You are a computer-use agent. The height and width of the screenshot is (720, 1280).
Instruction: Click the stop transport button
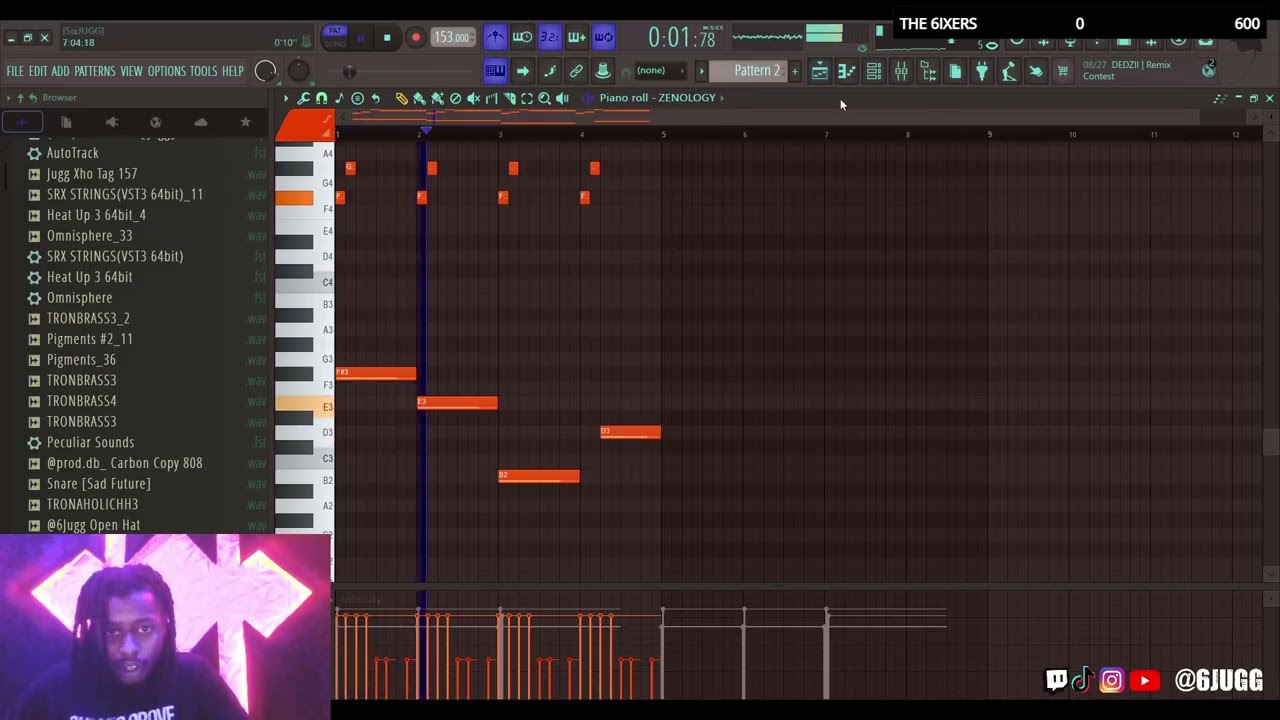tap(387, 38)
